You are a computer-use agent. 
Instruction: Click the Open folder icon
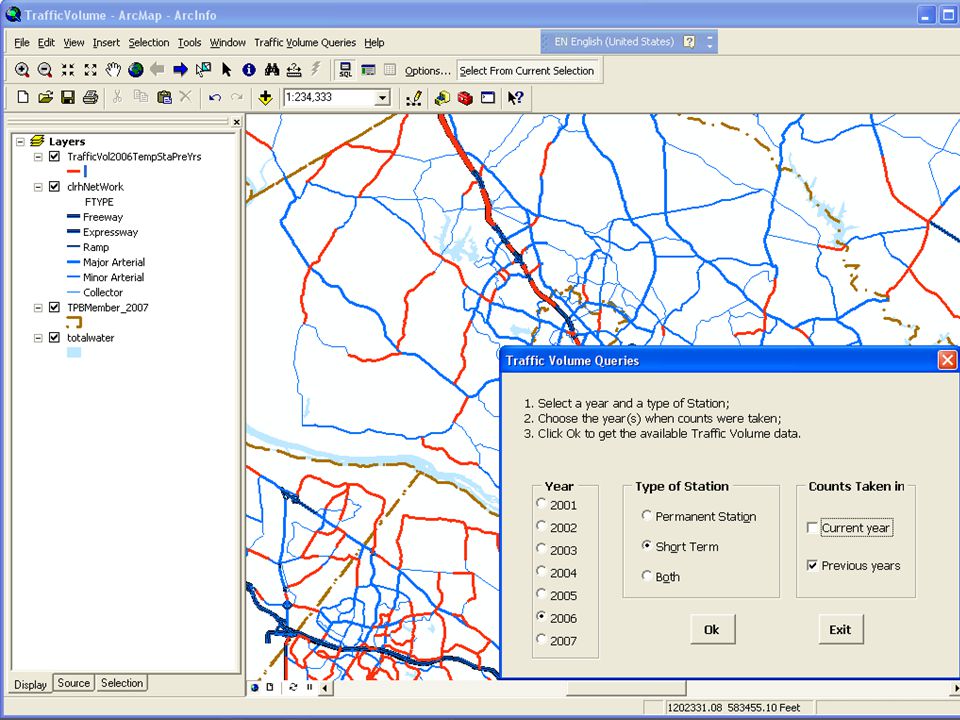(45, 97)
